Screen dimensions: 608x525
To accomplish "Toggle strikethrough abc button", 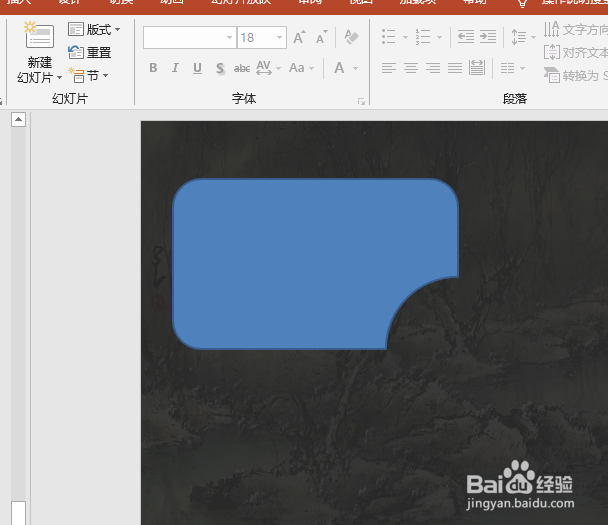I will [242, 69].
